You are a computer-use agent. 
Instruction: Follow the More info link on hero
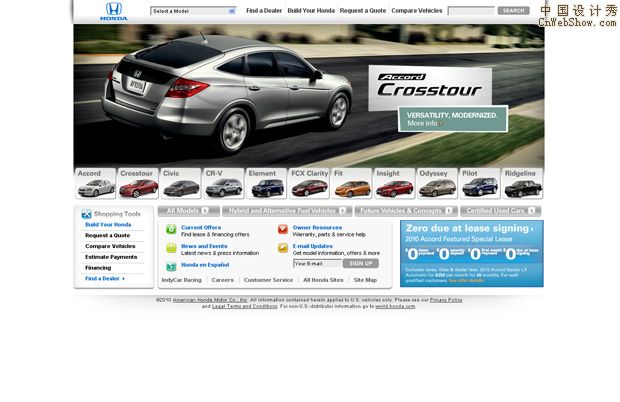(x=424, y=123)
